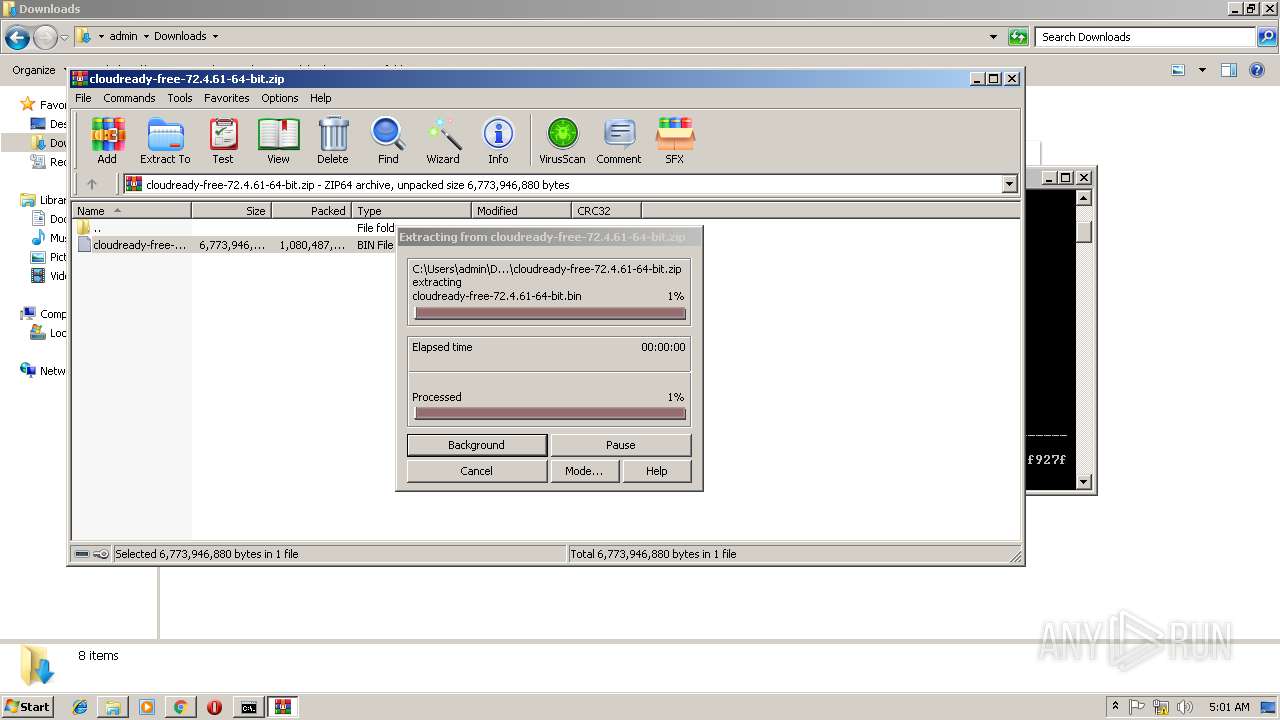Open the Help menu
The height and width of the screenshot is (720, 1280).
(320, 98)
